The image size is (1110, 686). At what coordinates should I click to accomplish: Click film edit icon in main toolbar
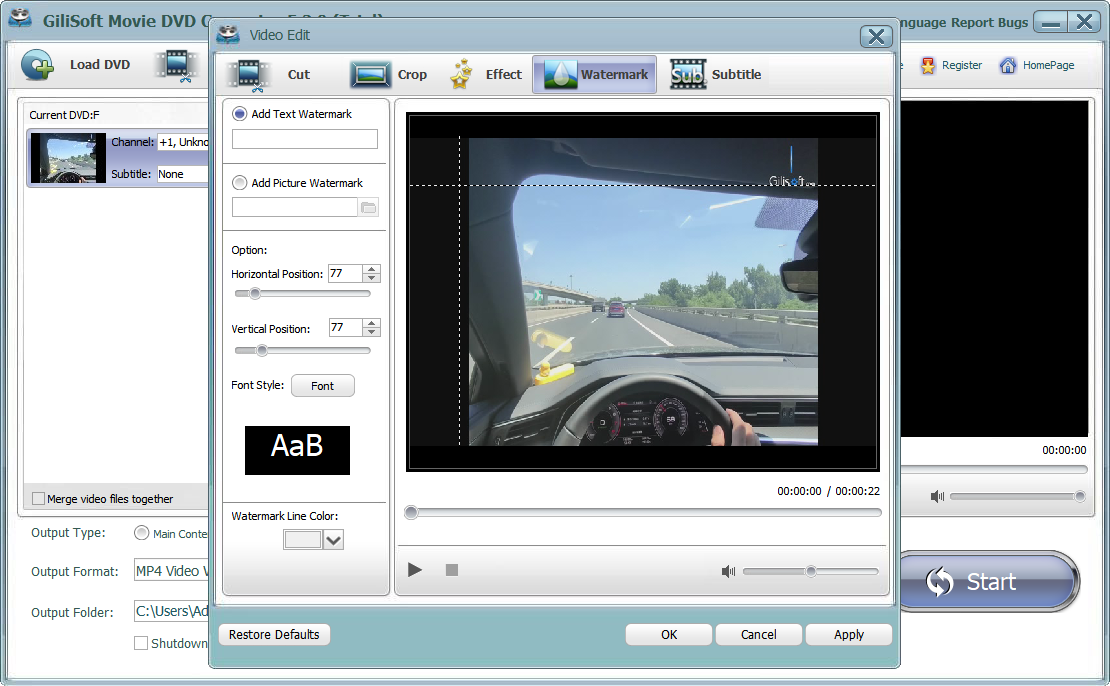pyautogui.click(x=177, y=65)
